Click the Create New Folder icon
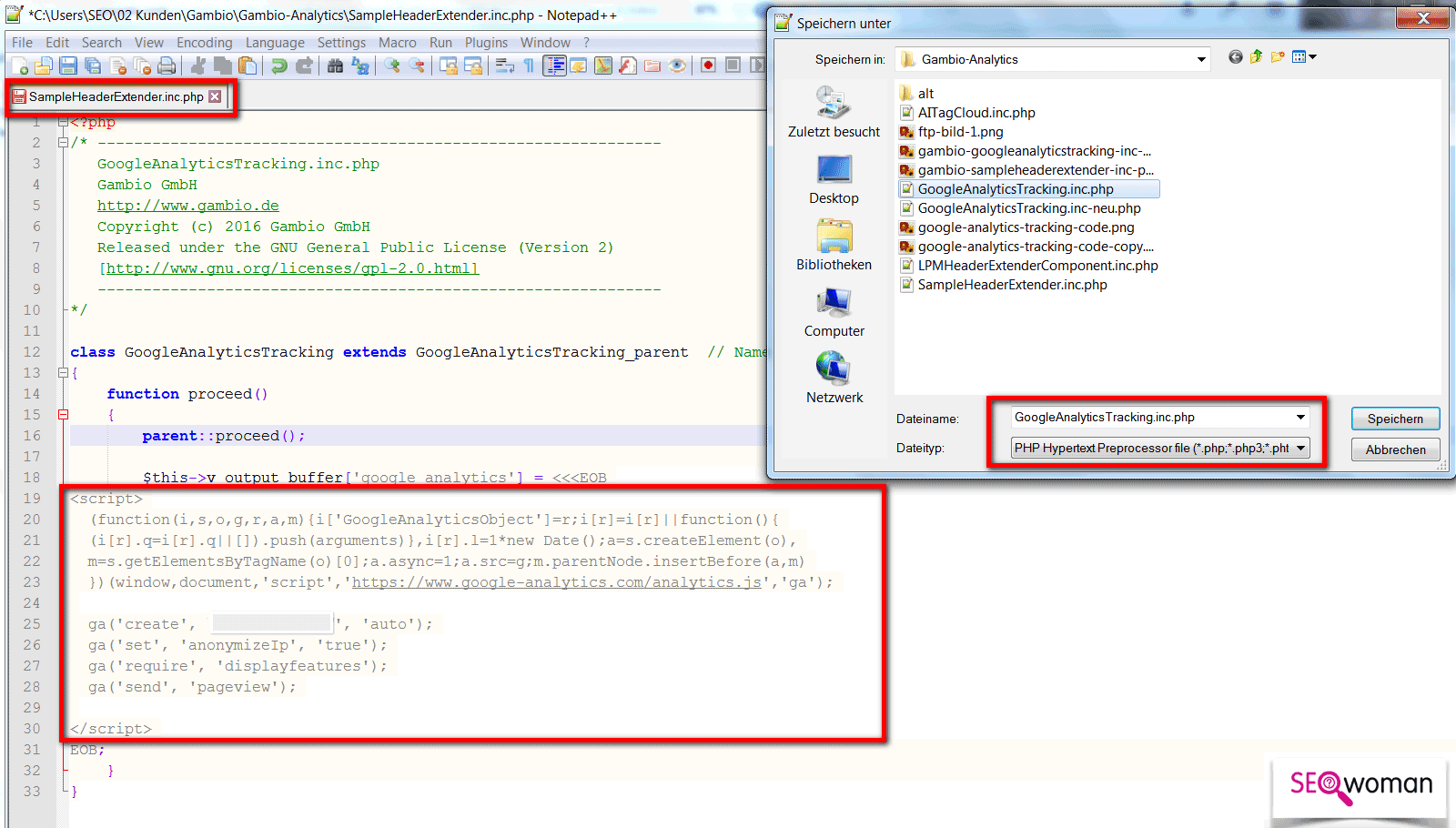The image size is (1456, 828). click(x=1278, y=57)
